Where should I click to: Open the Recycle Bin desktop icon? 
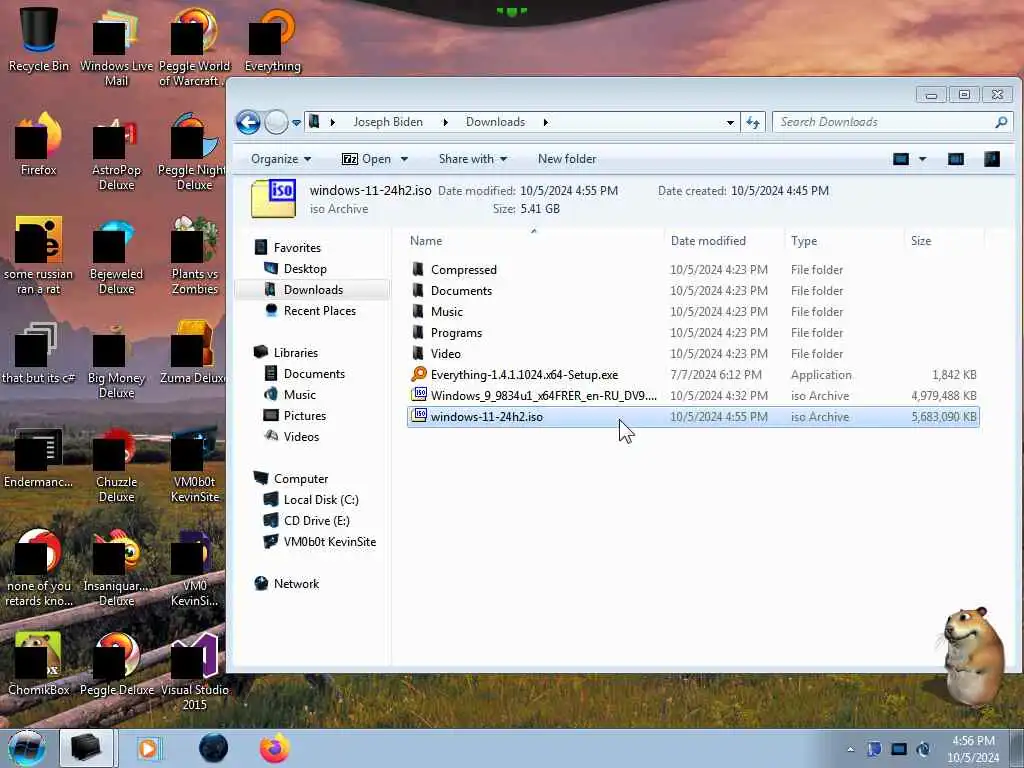tap(39, 39)
